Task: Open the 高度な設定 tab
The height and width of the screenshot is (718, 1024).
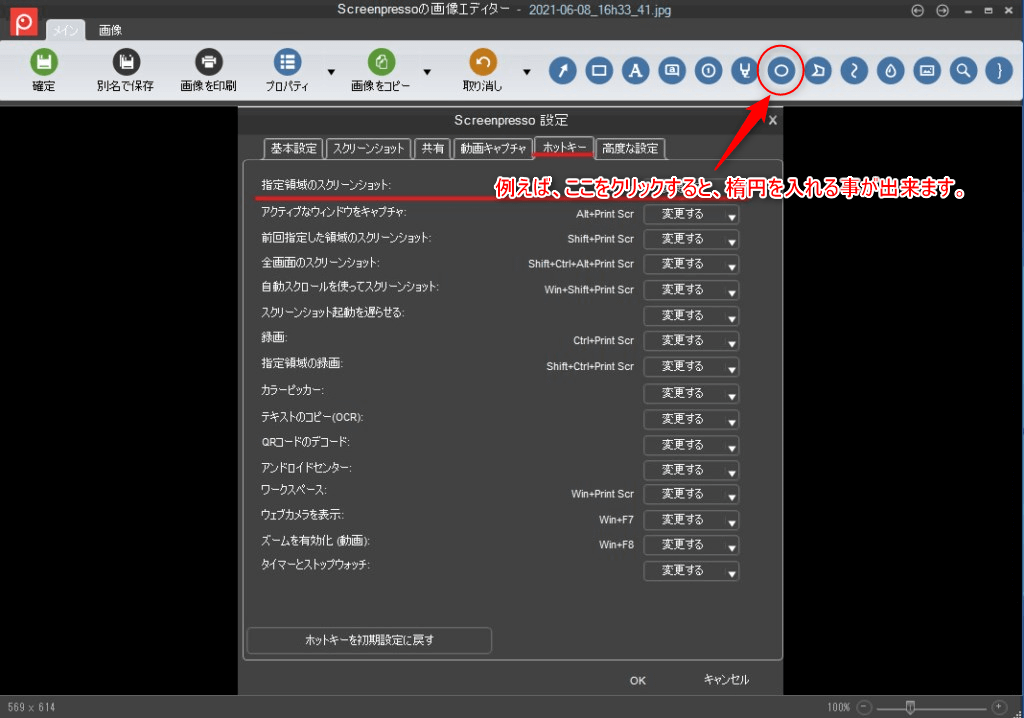Action: point(630,149)
